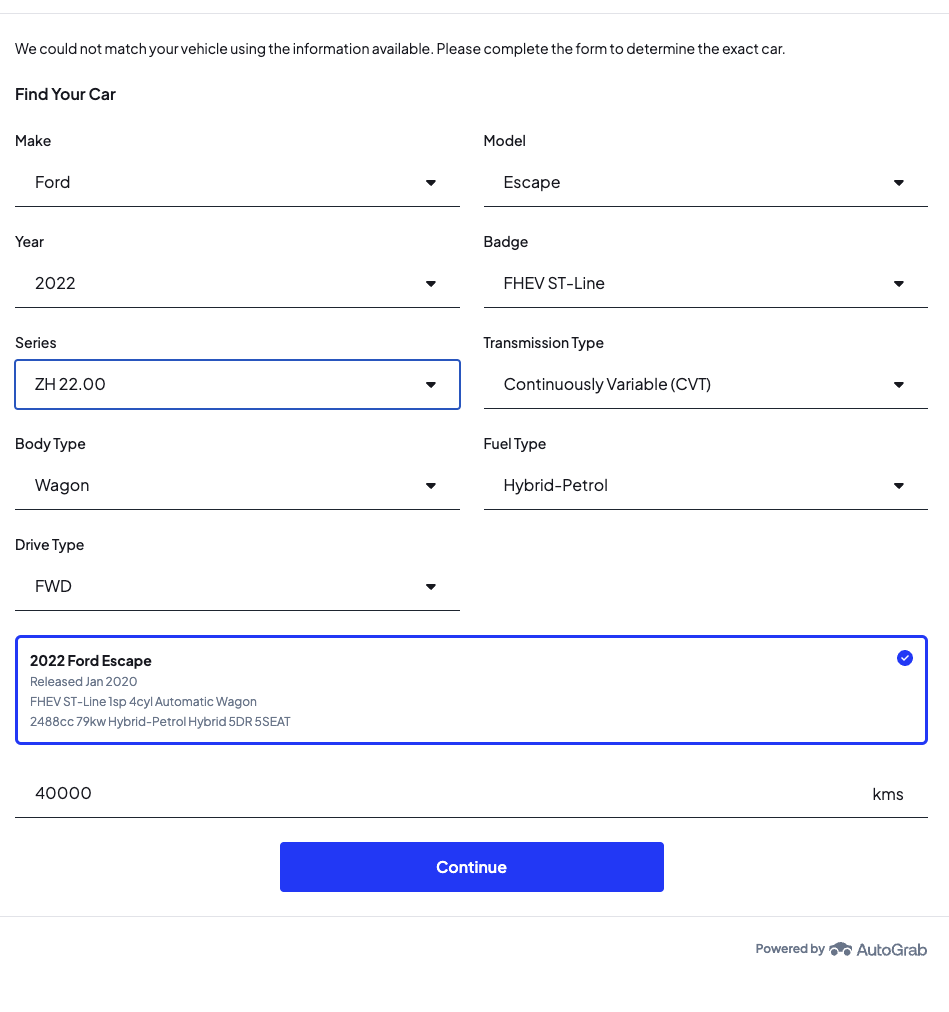The image size is (949, 1012).
Task: Click the Transmission Type caret icon
Action: pos(899,385)
